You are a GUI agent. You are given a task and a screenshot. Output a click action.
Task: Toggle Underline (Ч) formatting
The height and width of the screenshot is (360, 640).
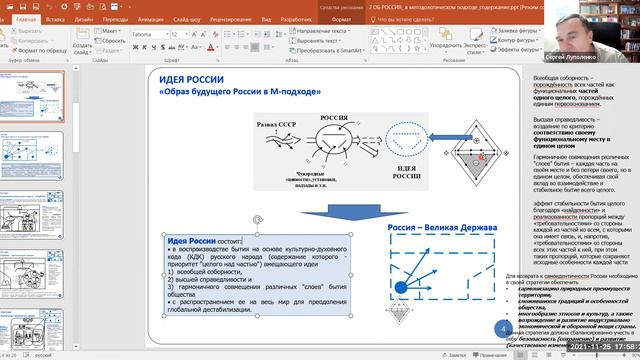click(153, 47)
